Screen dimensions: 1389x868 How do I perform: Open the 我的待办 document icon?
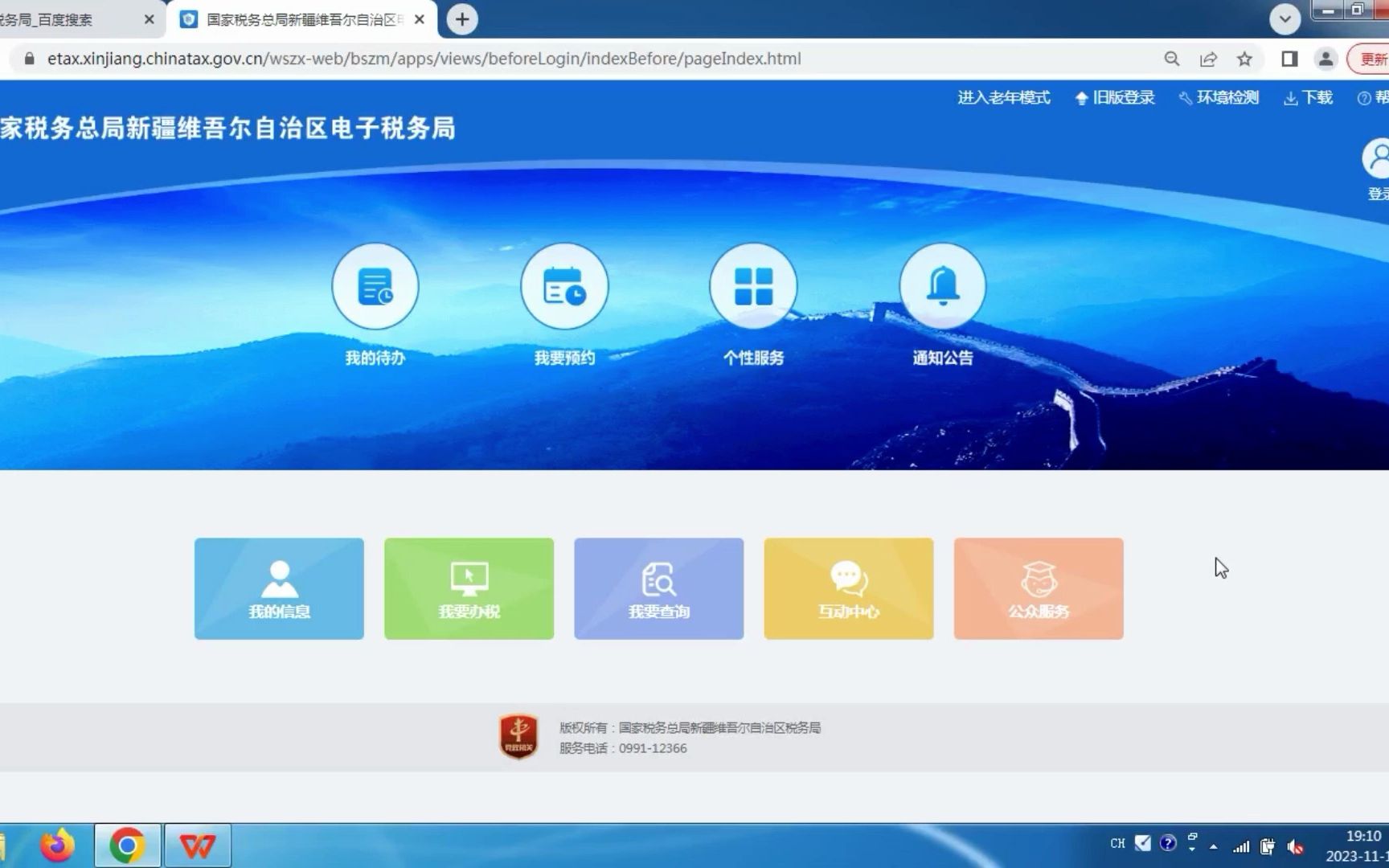(x=375, y=285)
